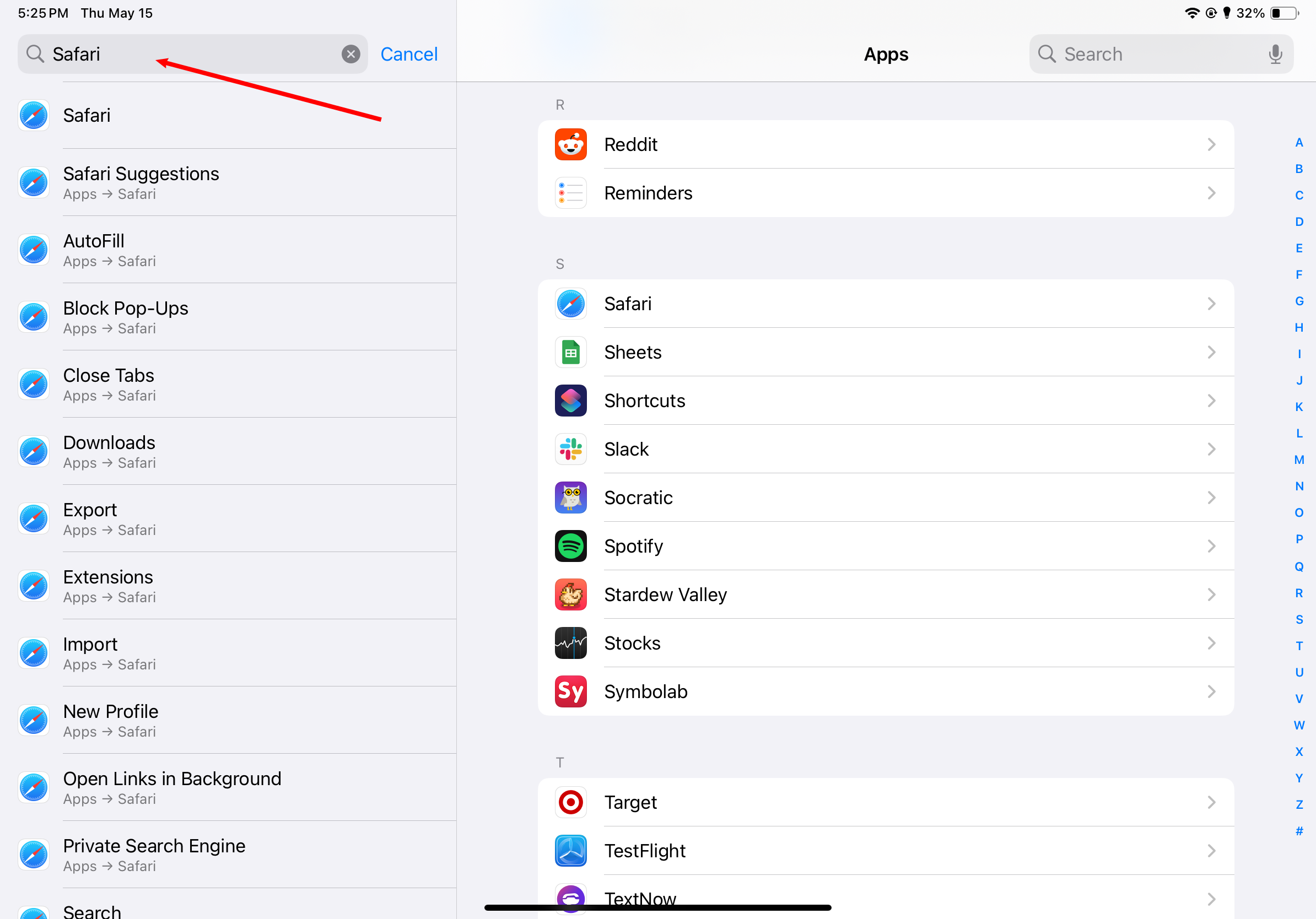Jump to letter M in index
Screen dimensions: 1316x919
[1299, 460]
